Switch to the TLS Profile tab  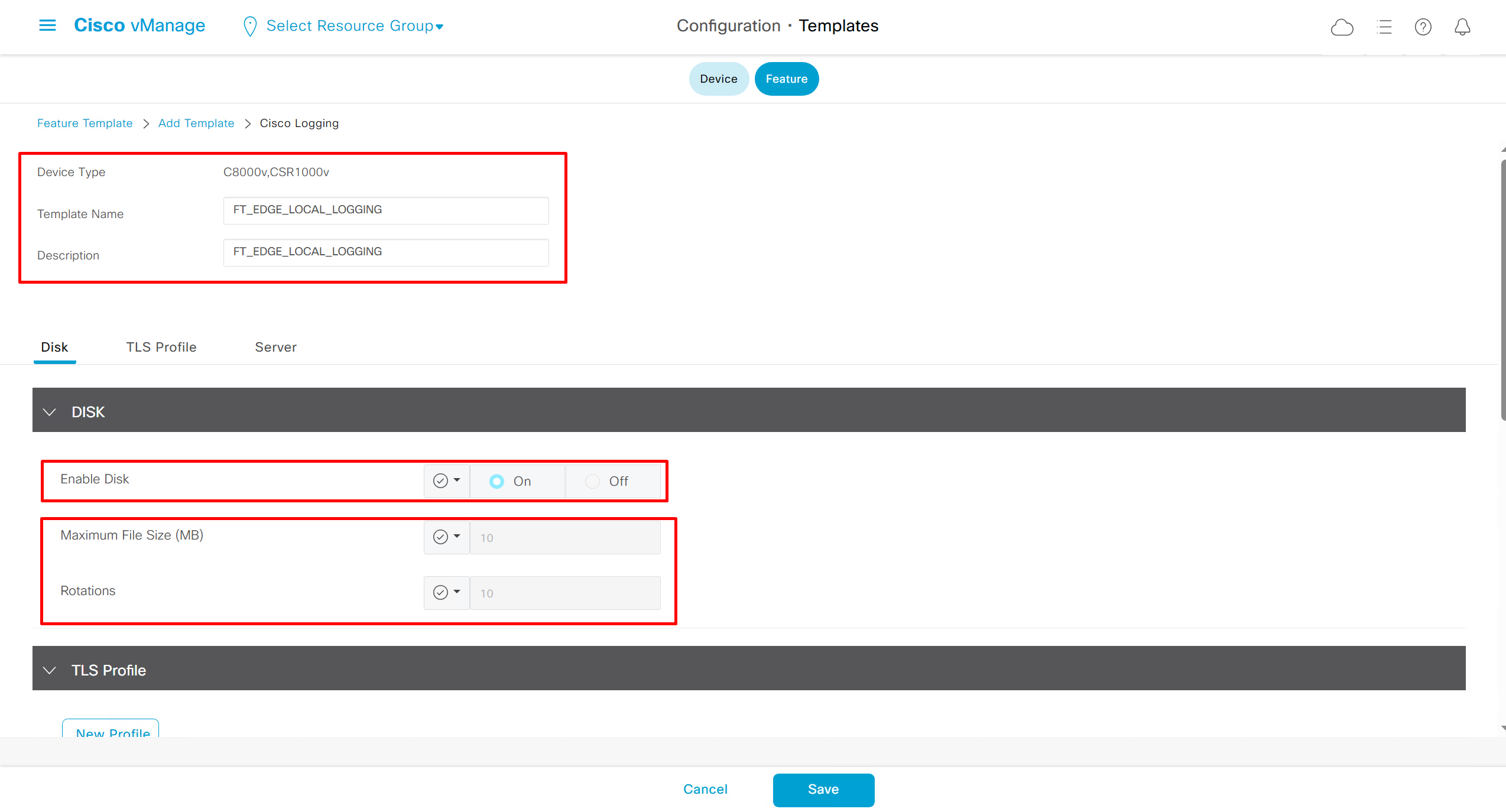pyautogui.click(x=161, y=347)
